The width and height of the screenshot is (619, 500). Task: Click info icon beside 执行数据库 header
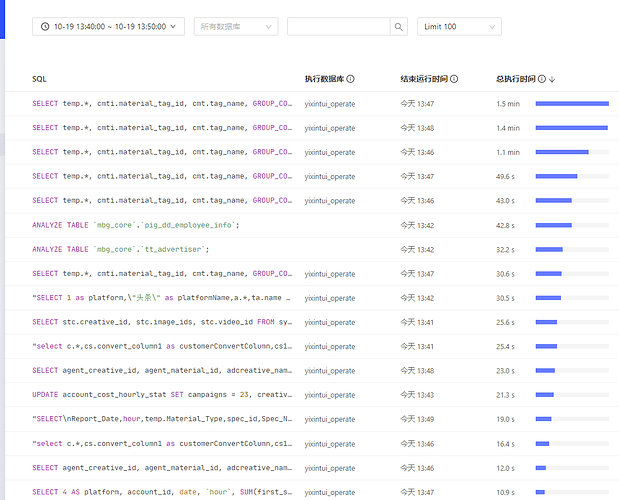pos(350,79)
